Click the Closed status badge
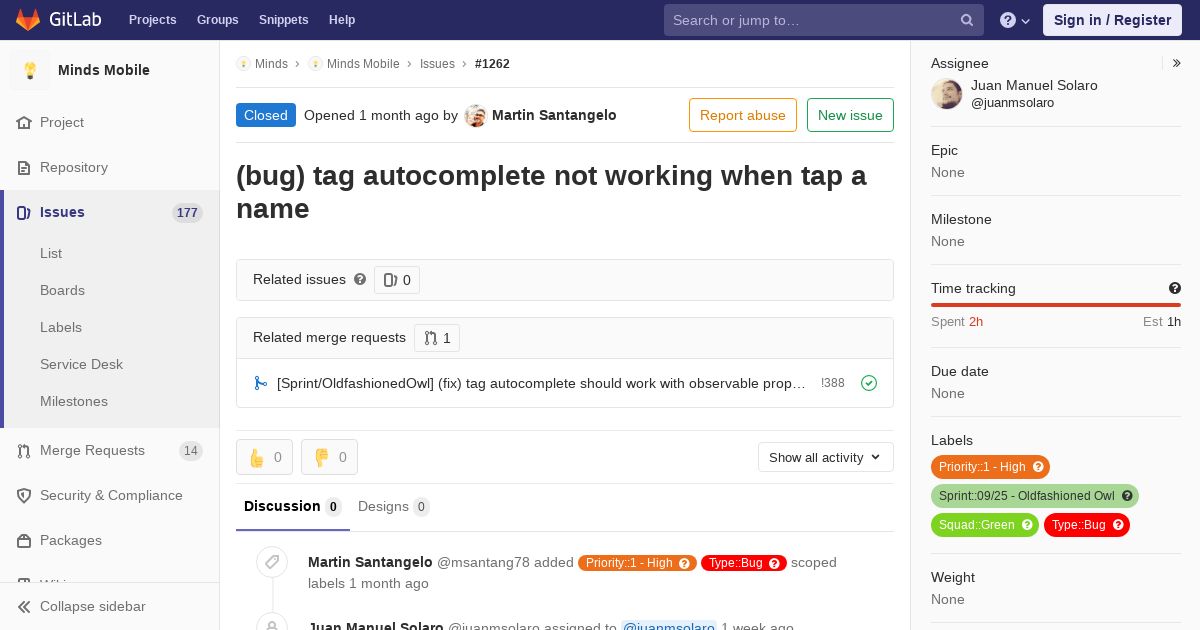The image size is (1200, 630). (x=266, y=115)
